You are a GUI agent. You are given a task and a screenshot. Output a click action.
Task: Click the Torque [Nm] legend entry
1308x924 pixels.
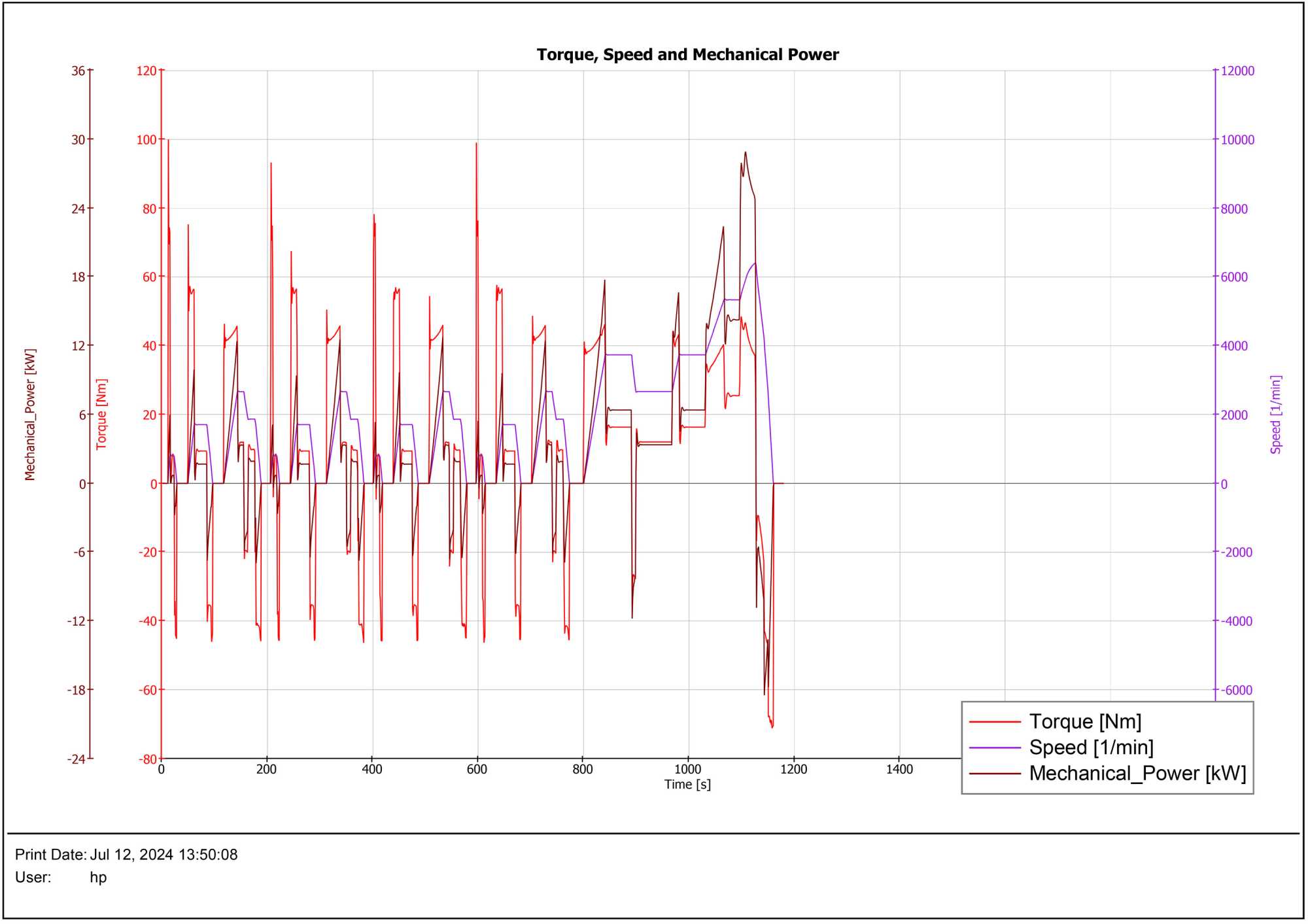point(1086,722)
